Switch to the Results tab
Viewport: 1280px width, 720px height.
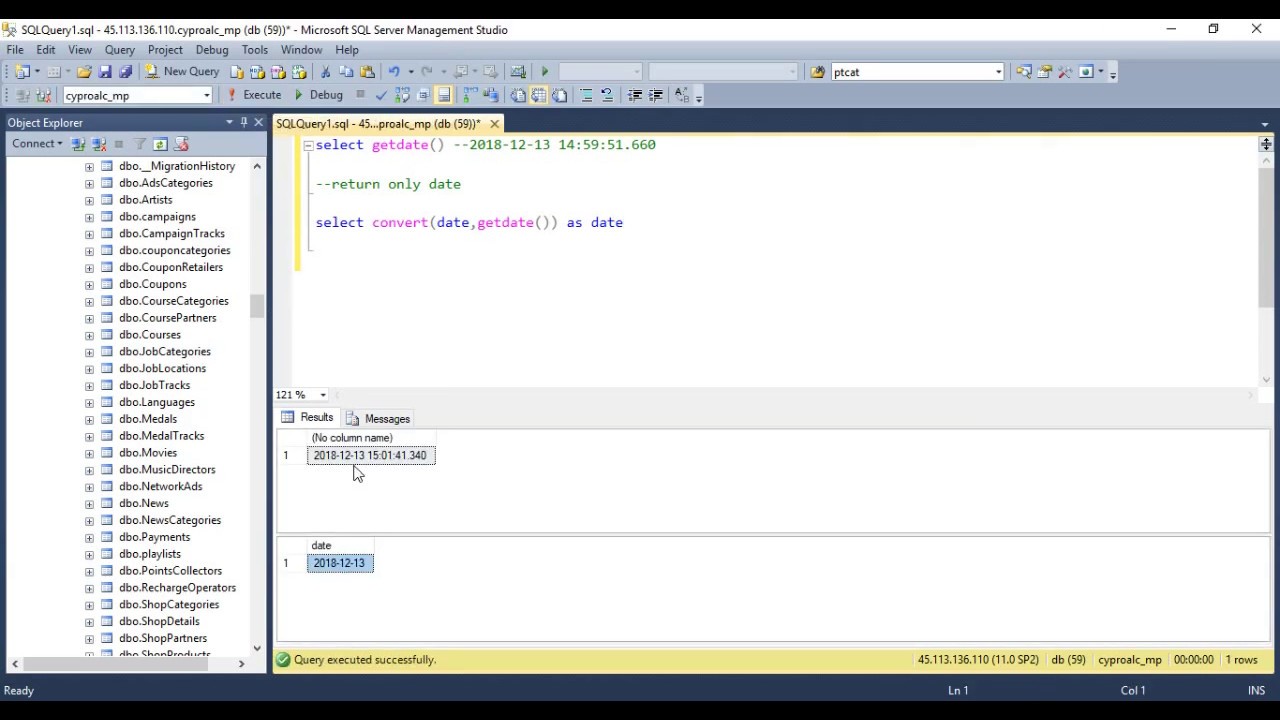click(x=307, y=418)
